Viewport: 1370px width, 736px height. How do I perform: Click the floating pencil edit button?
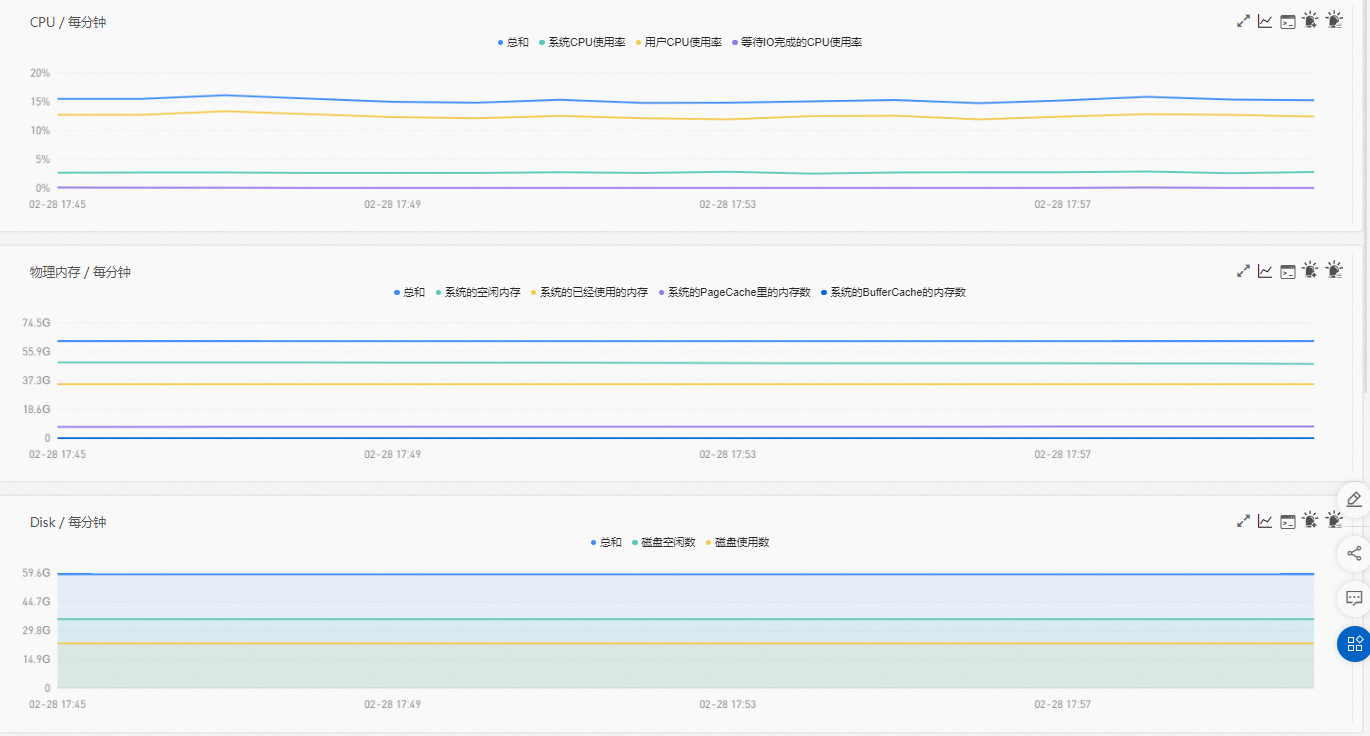point(1354,498)
